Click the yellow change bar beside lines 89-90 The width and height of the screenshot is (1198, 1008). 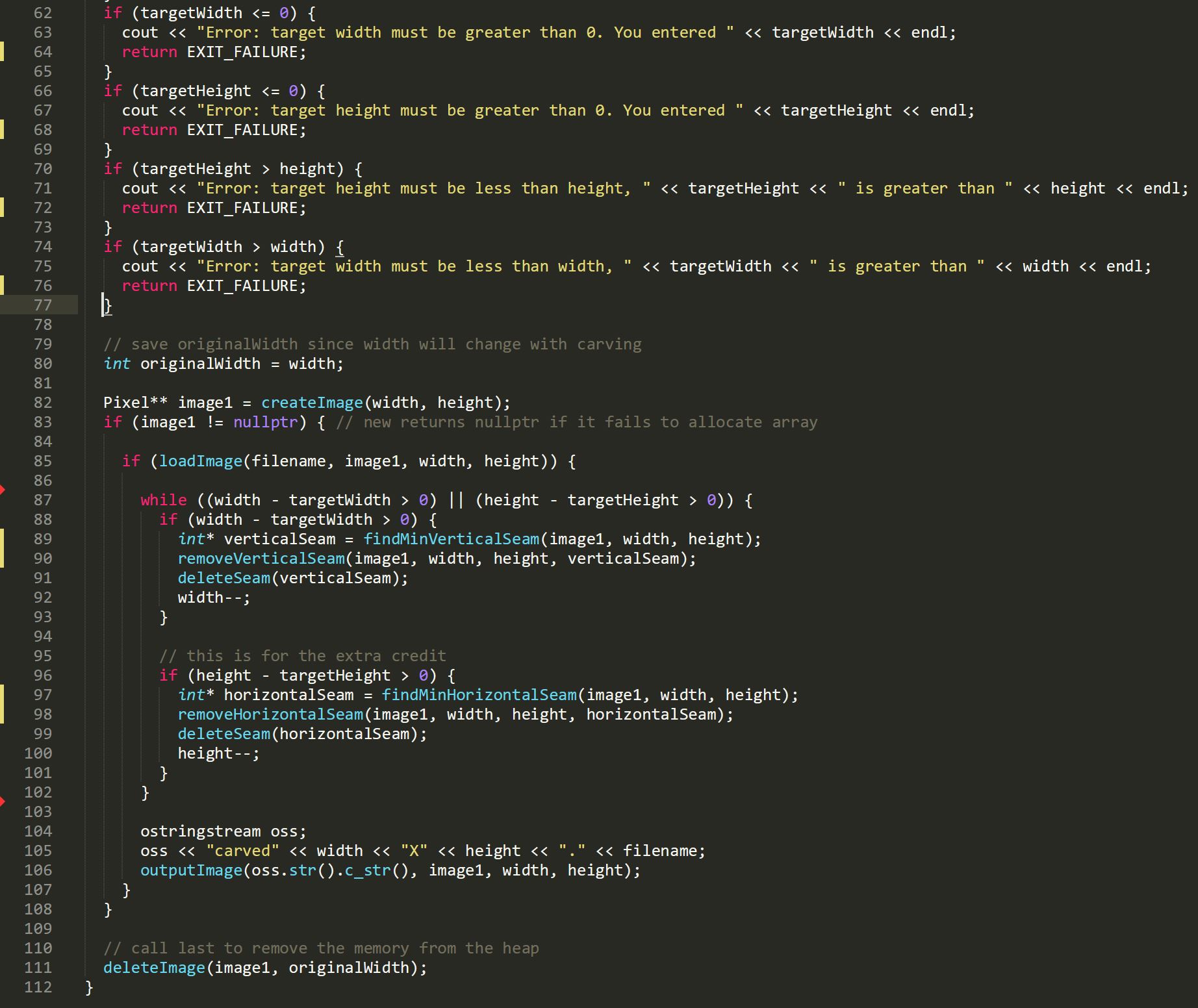coord(3,549)
